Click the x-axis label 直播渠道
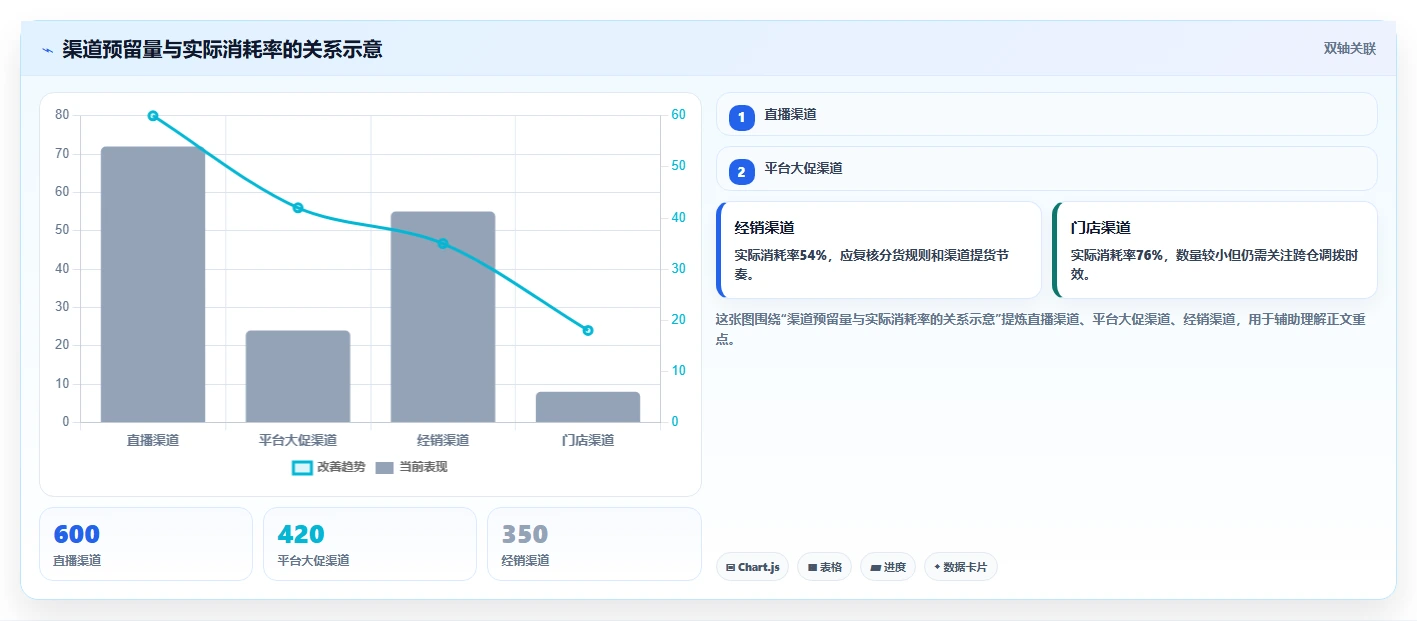Image resolution: width=1417 pixels, height=621 pixels. click(x=153, y=440)
